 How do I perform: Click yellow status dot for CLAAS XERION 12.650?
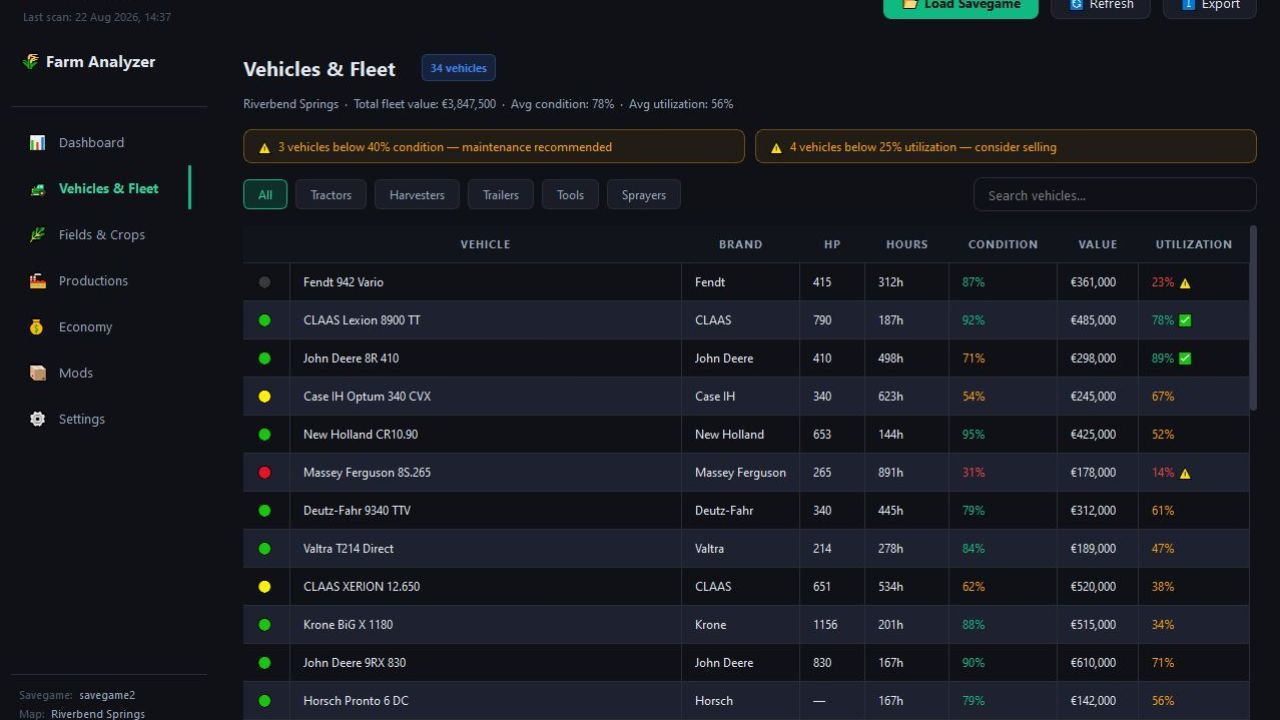[265, 587]
